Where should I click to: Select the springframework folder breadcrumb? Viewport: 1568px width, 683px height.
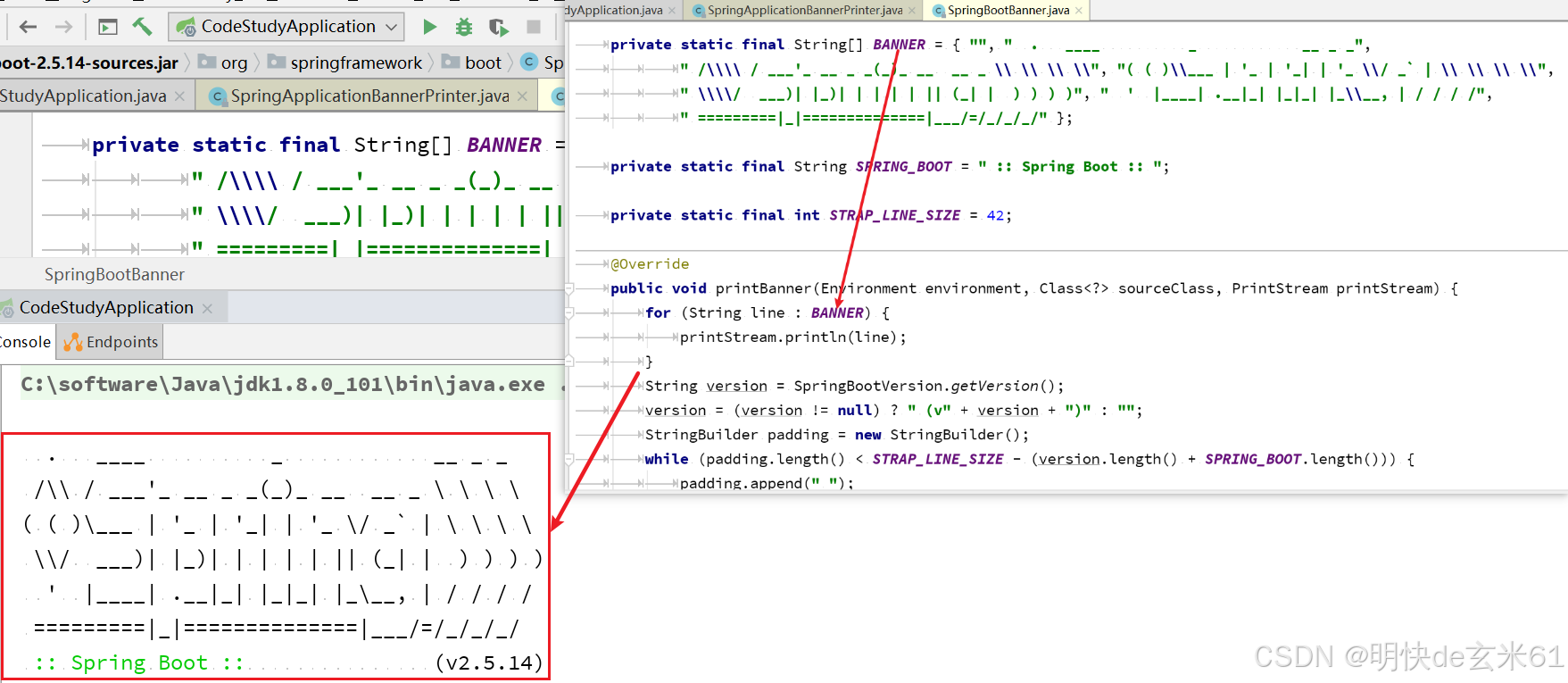[x=344, y=62]
